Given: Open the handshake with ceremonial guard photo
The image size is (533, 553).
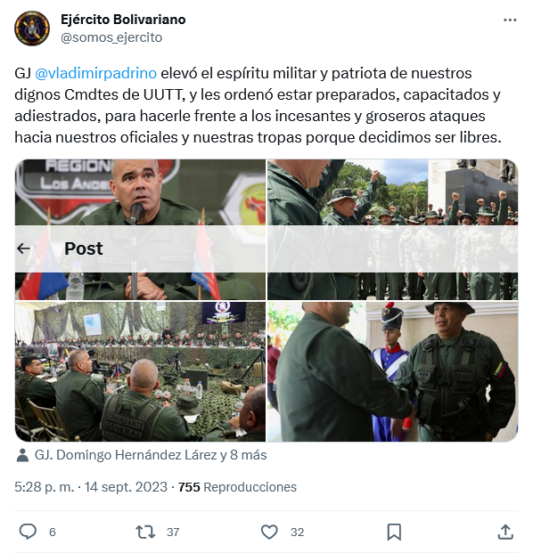Looking at the screenshot, I should click(393, 371).
